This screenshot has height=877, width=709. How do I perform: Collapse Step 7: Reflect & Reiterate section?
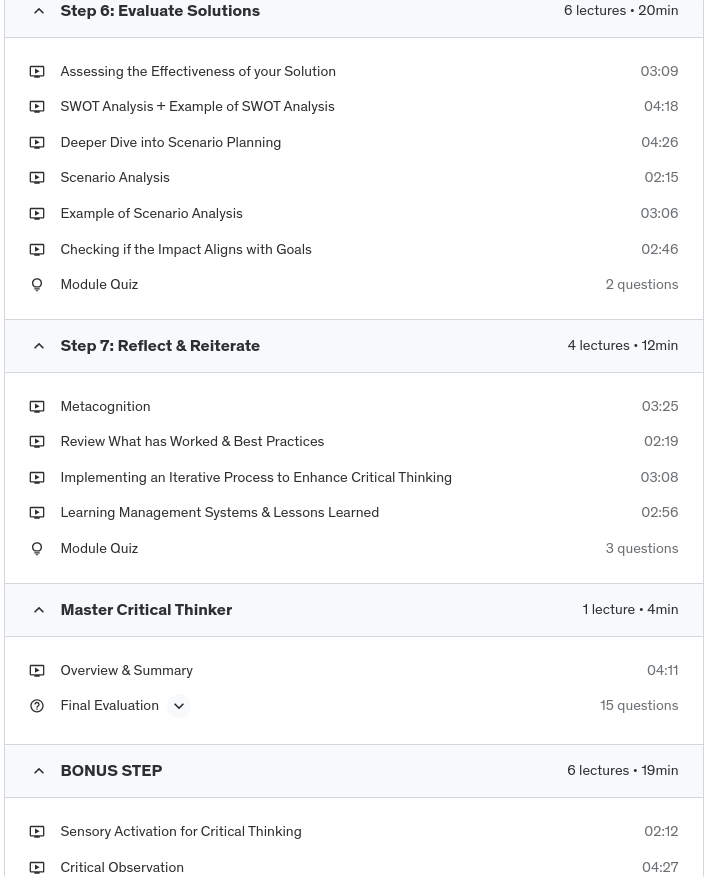click(39, 346)
